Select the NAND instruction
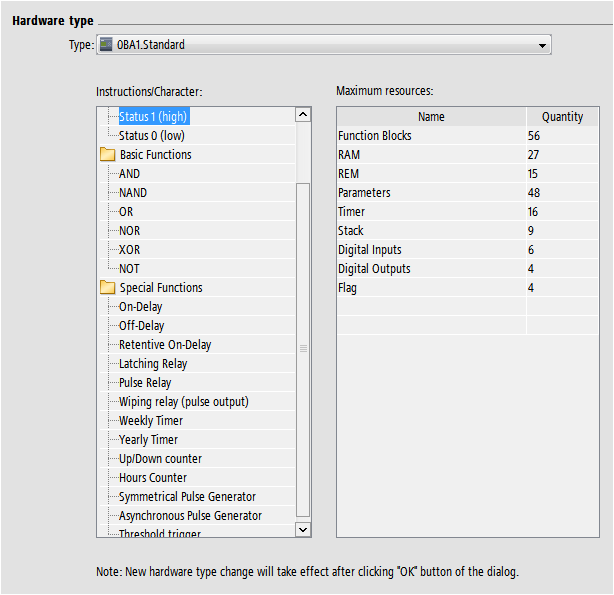614x595 pixels. click(x=133, y=192)
